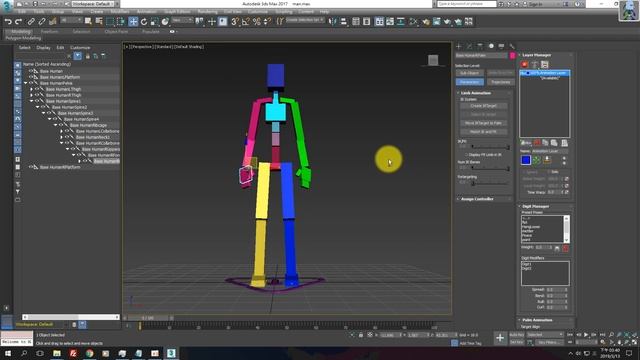Open the Utilities wrench tab
The width and height of the screenshot is (640, 360).
[x=512, y=46]
